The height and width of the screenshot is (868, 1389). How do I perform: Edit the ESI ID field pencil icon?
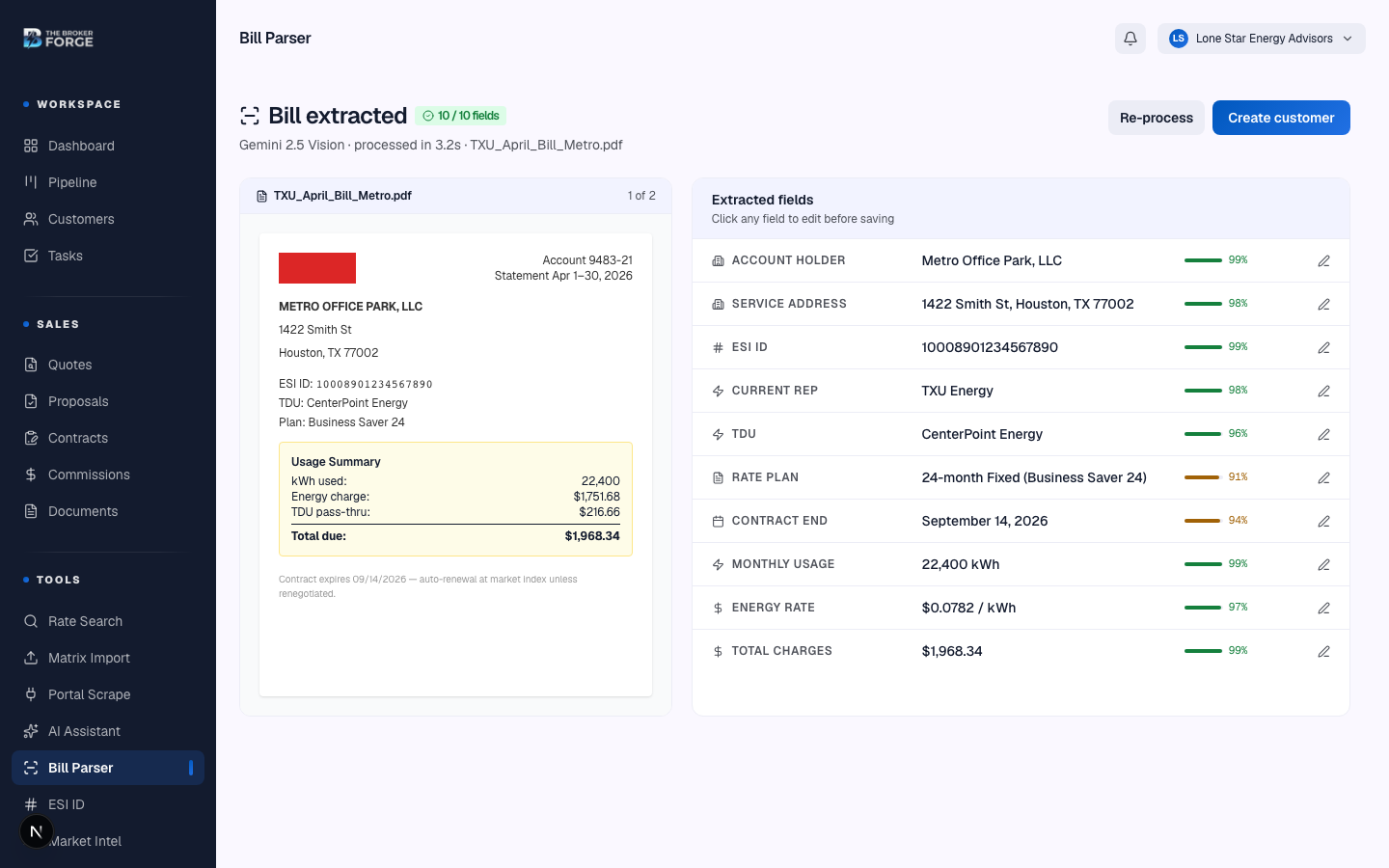coord(1323,348)
